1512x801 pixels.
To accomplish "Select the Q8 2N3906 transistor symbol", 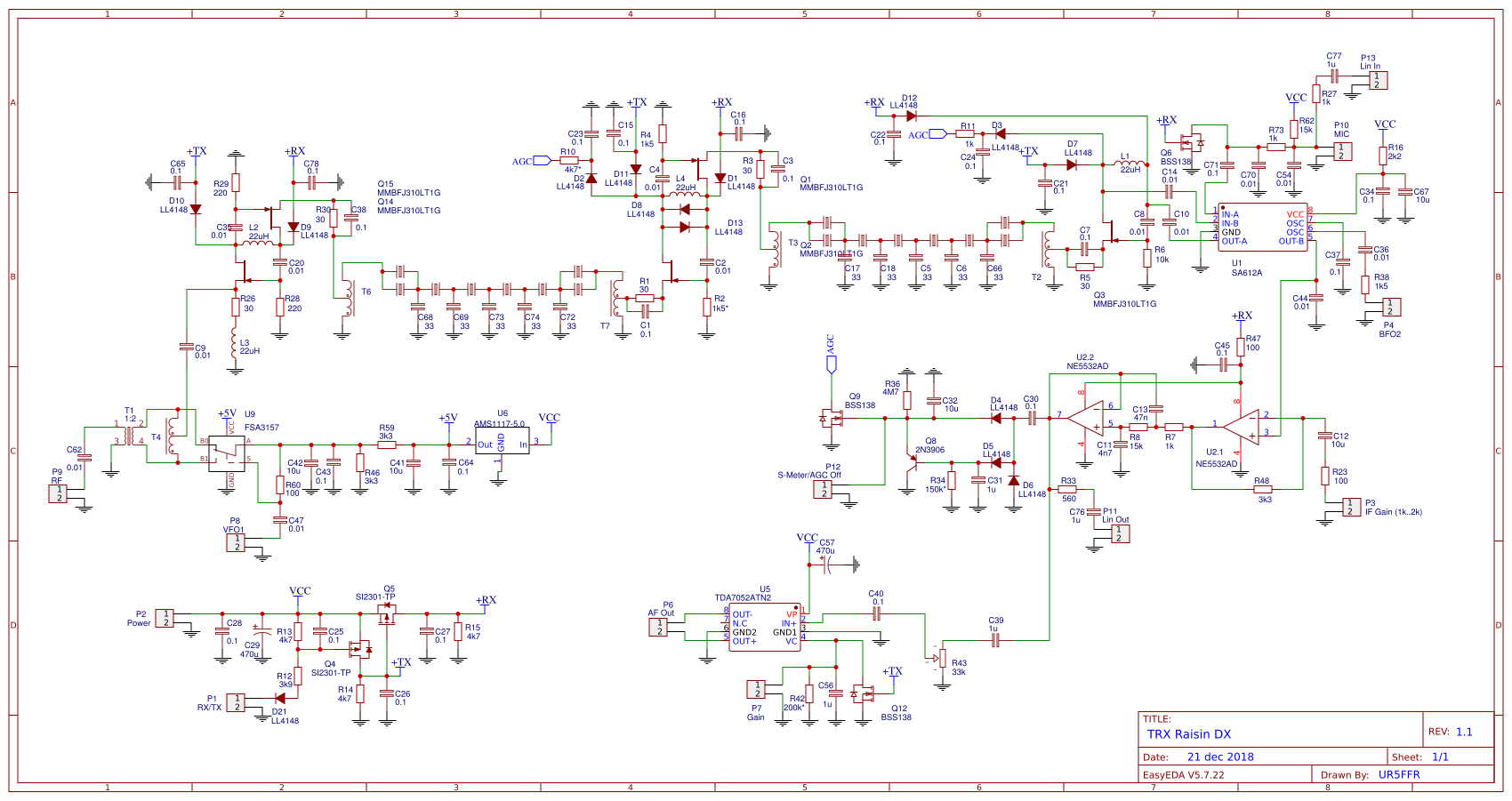I will (x=910, y=461).
